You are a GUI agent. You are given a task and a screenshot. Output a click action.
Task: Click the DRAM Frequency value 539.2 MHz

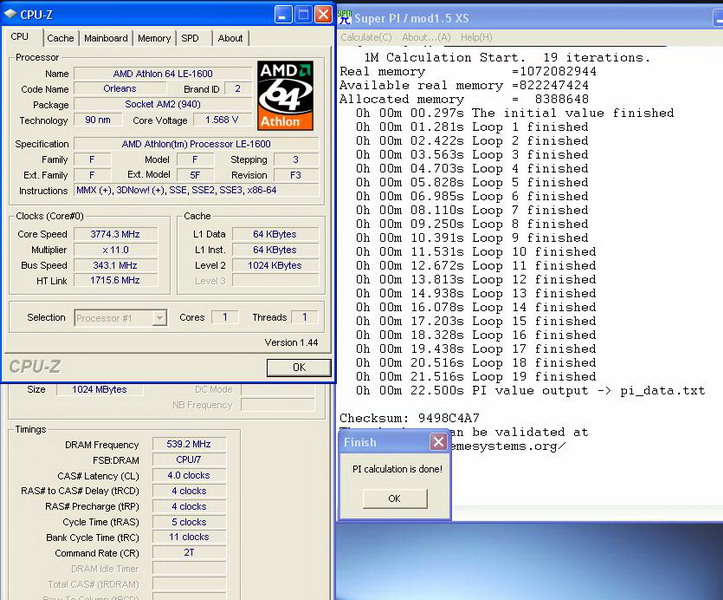coord(189,444)
